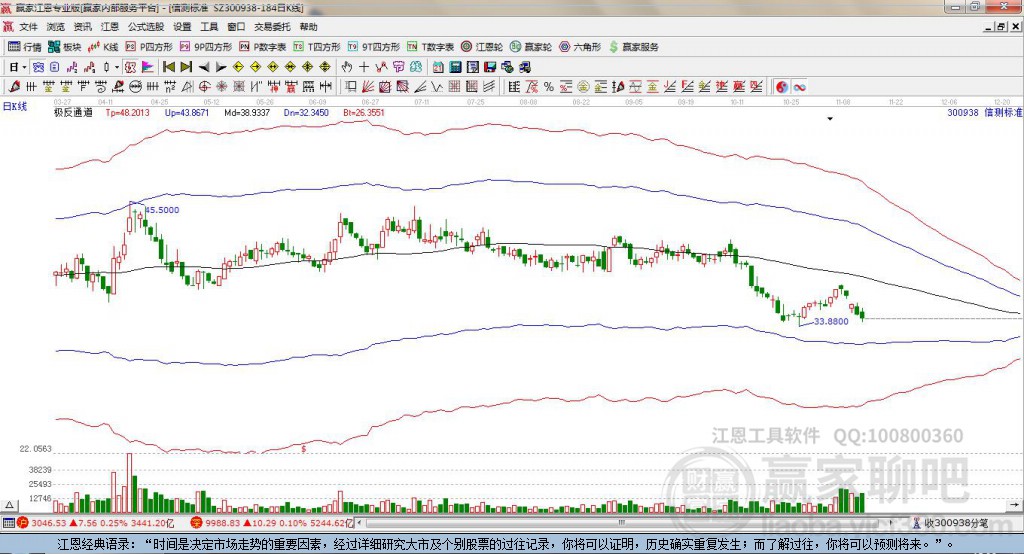1024x554 pixels.
Task: Open the 9T四方形 tool
Action: [374, 47]
